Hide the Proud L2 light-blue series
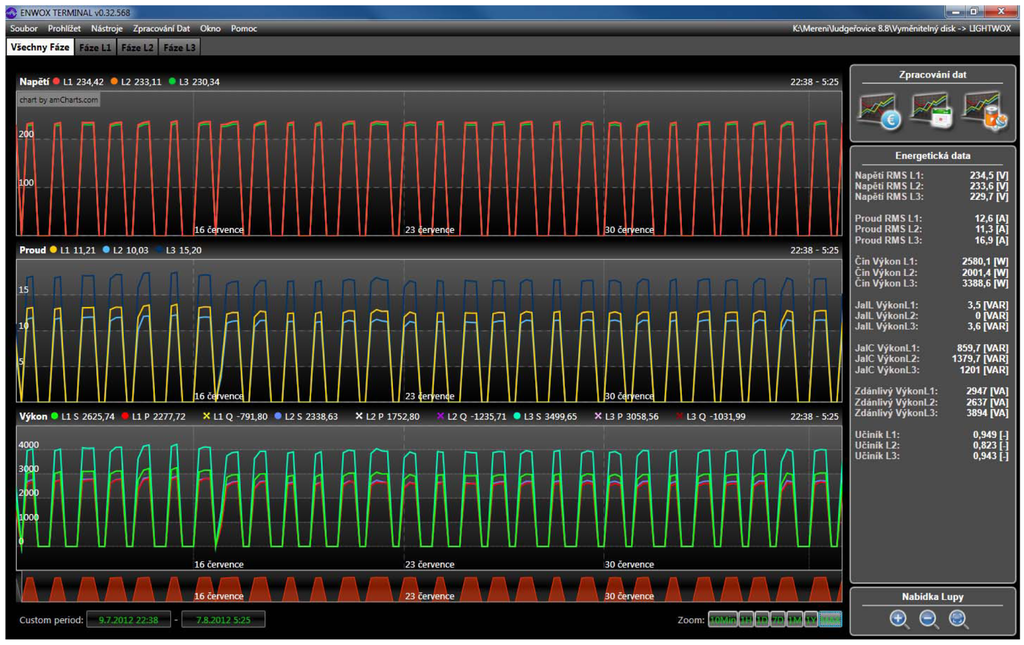 (x=108, y=250)
